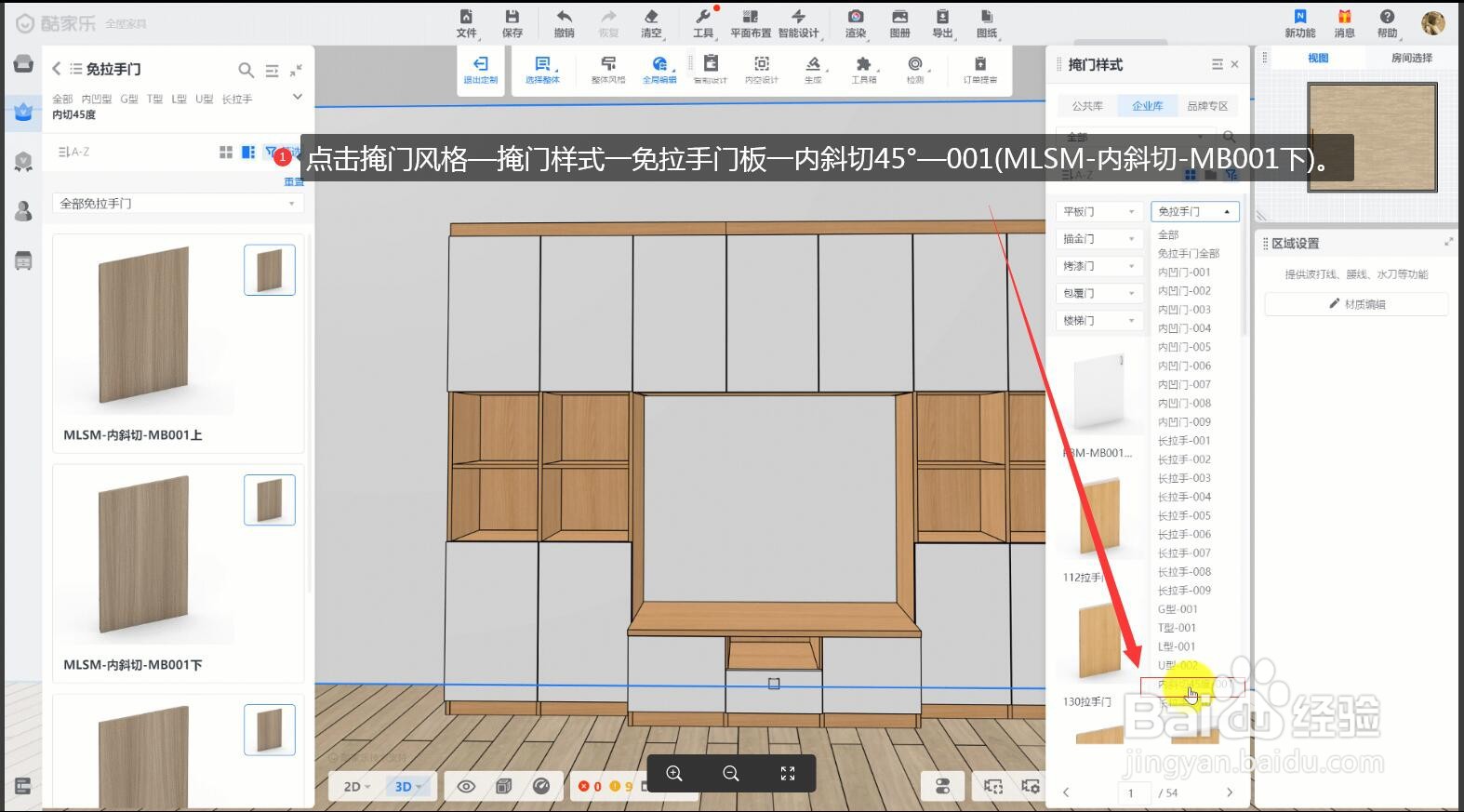The image size is (1464, 812).
Task: Open the 工具 tools icon
Action: tap(703, 23)
